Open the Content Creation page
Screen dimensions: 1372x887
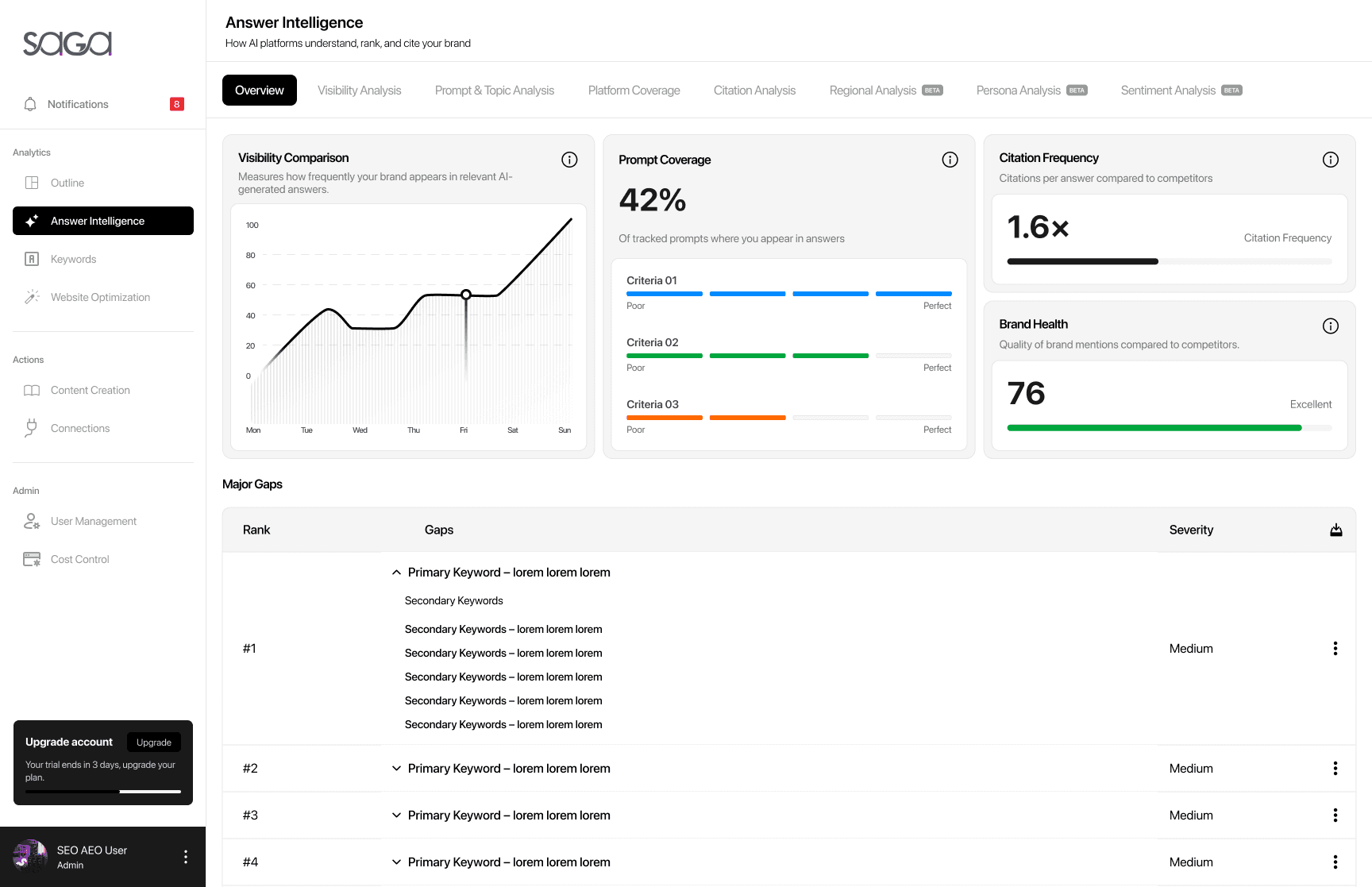(x=103, y=390)
